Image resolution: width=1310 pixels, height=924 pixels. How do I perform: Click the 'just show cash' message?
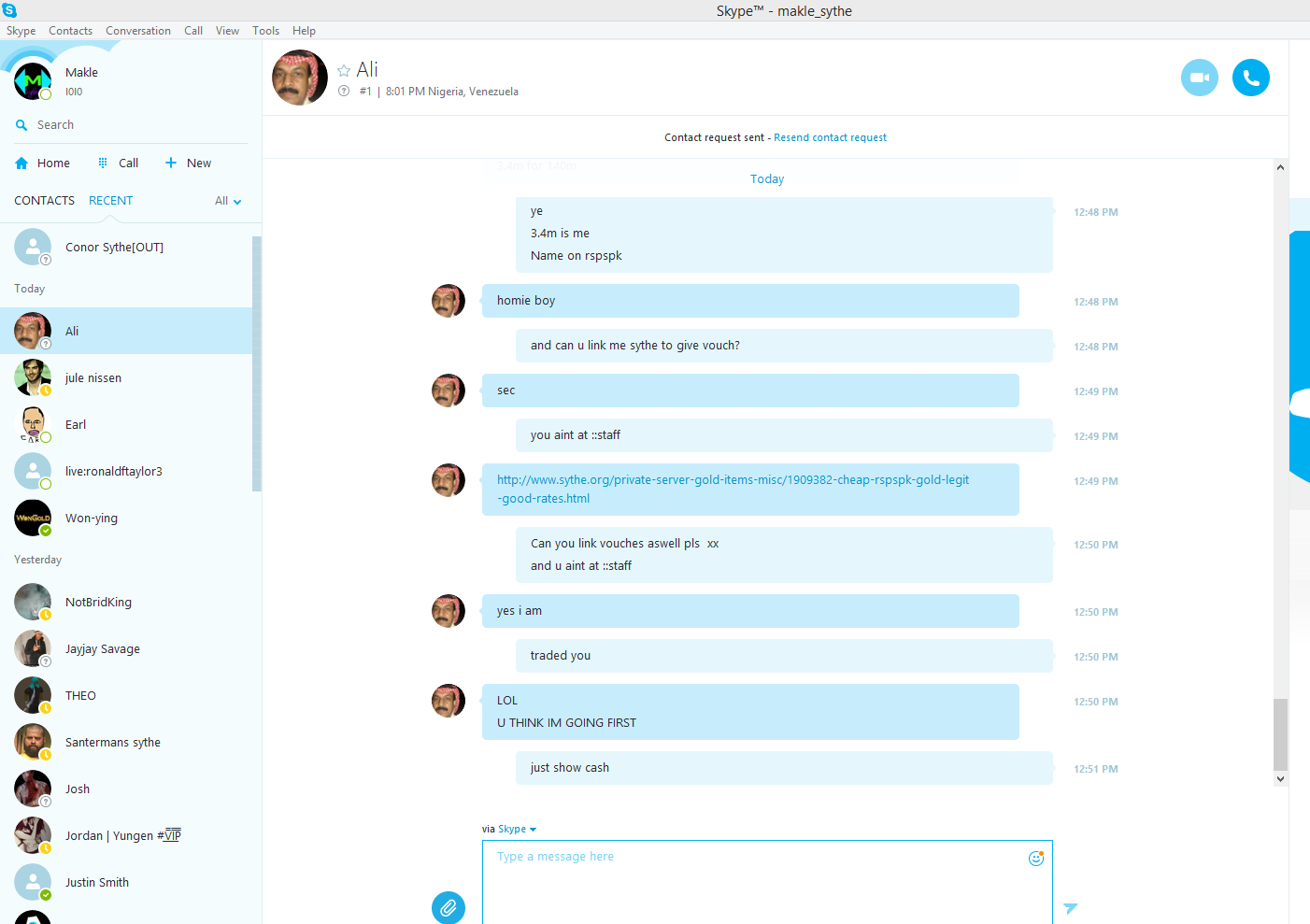point(784,768)
